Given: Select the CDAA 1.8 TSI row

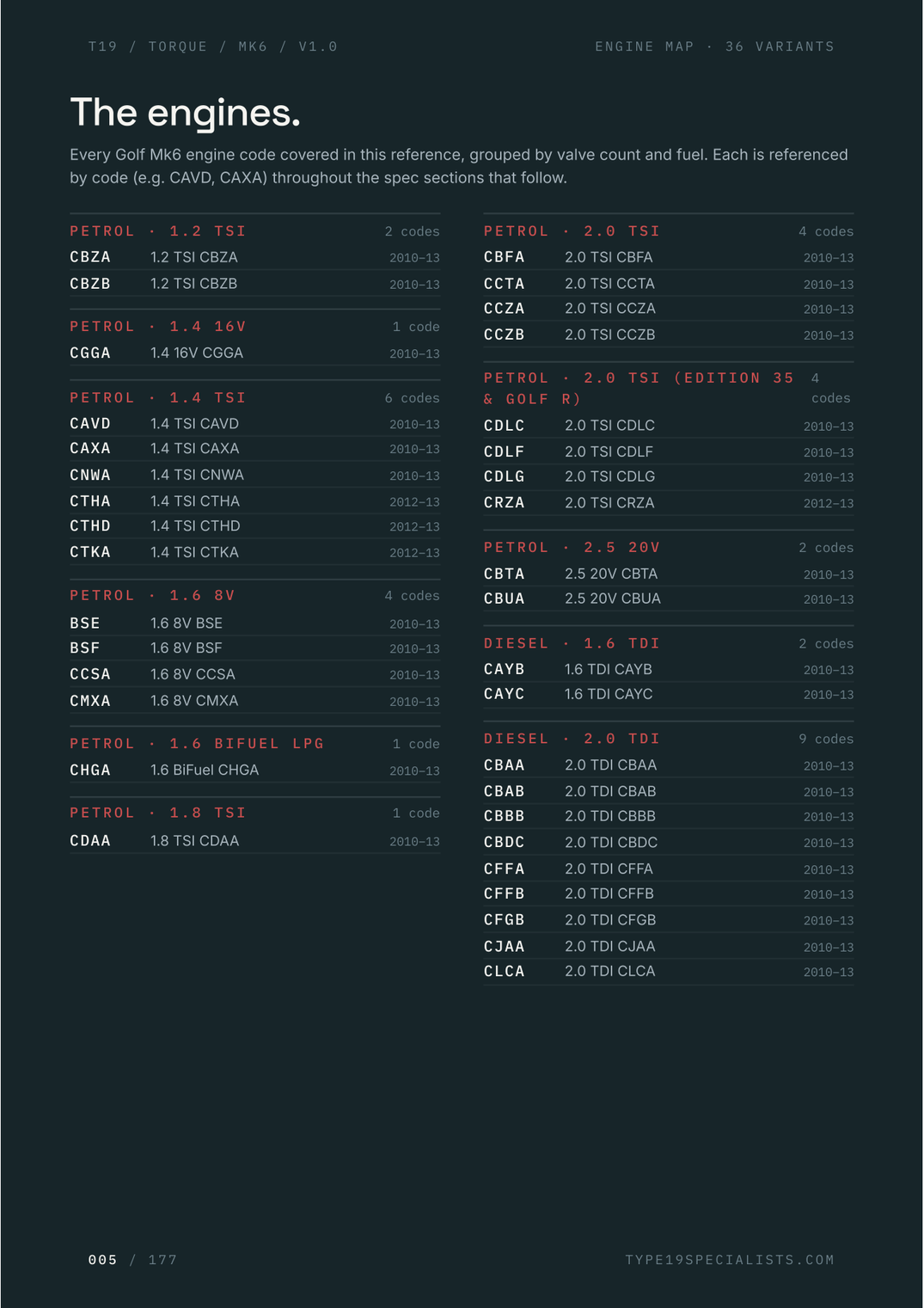Looking at the screenshot, I should [x=254, y=841].
